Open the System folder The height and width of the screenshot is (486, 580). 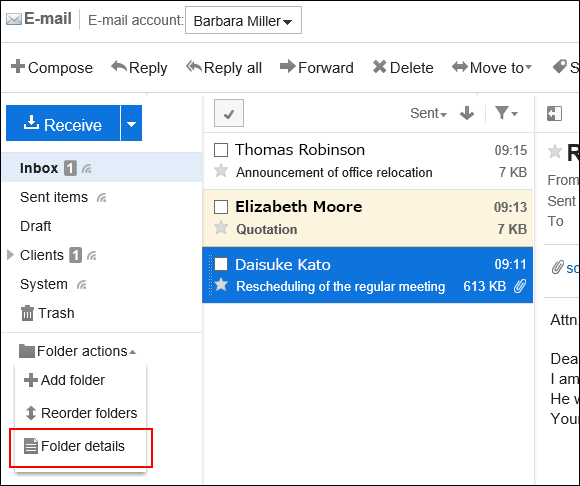[x=44, y=284]
